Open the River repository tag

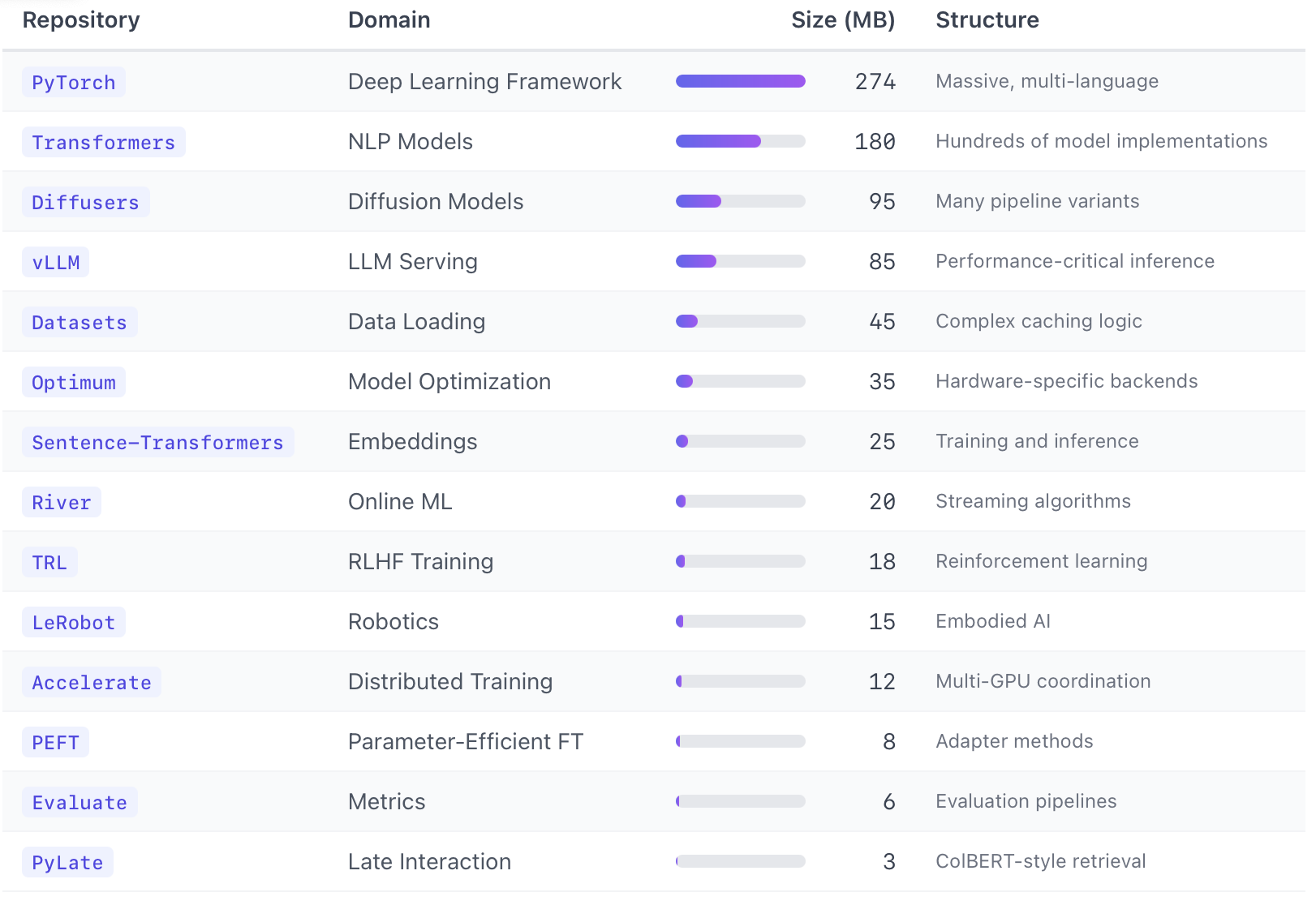pyautogui.click(x=62, y=502)
